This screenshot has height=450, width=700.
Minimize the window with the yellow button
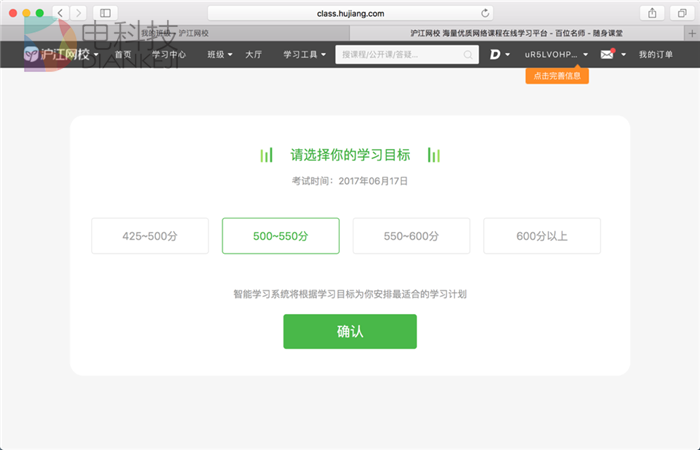(x=26, y=13)
